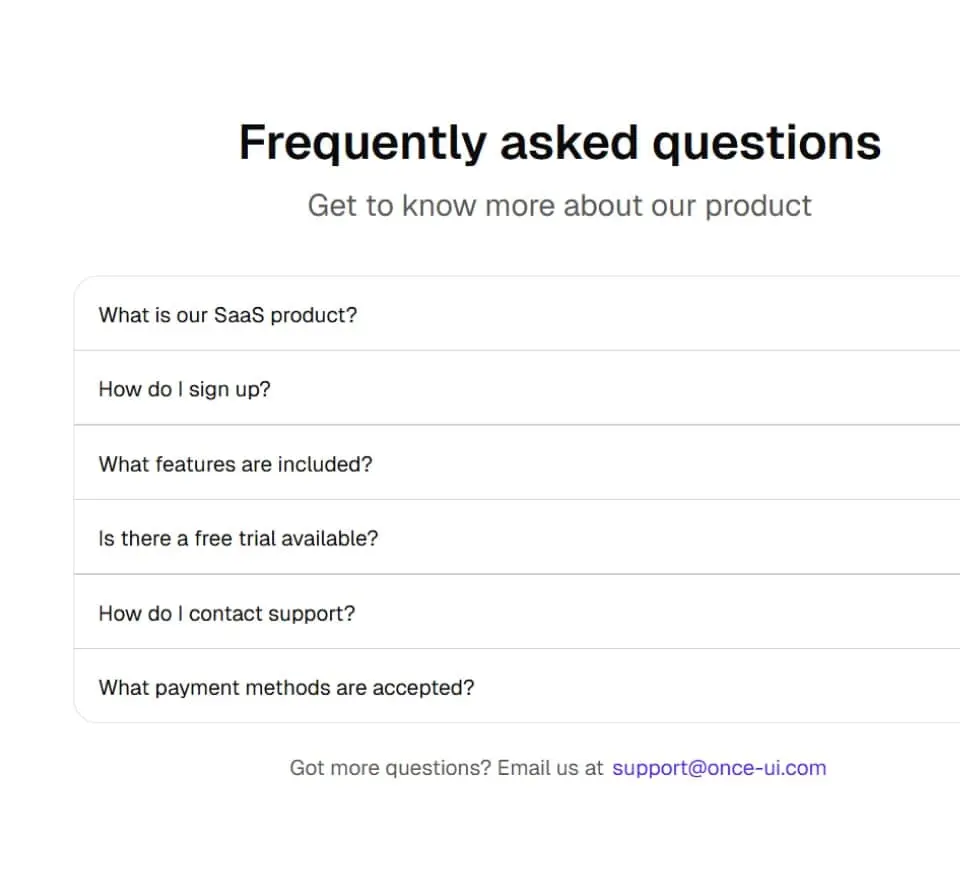
Task: Click the "Frequently asked questions" heading
Action: pos(559,143)
